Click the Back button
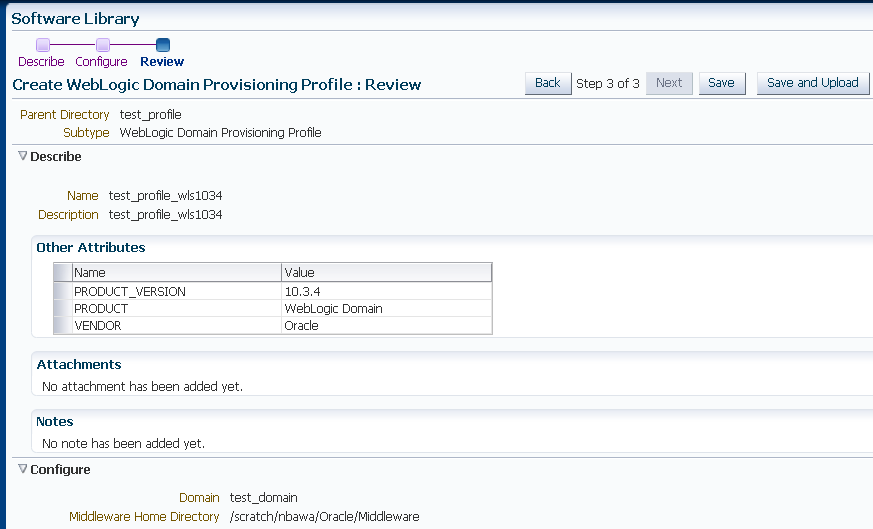The image size is (873, 529). click(x=548, y=83)
